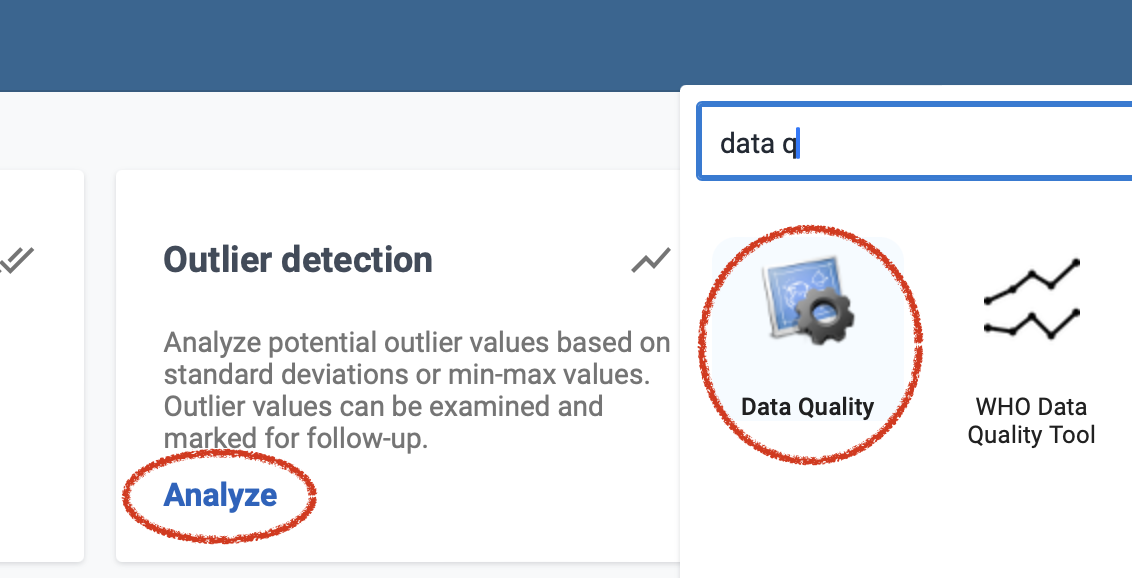Click the trend line icon beside Outlier detection
This screenshot has height=578, width=1132.
coord(650,260)
